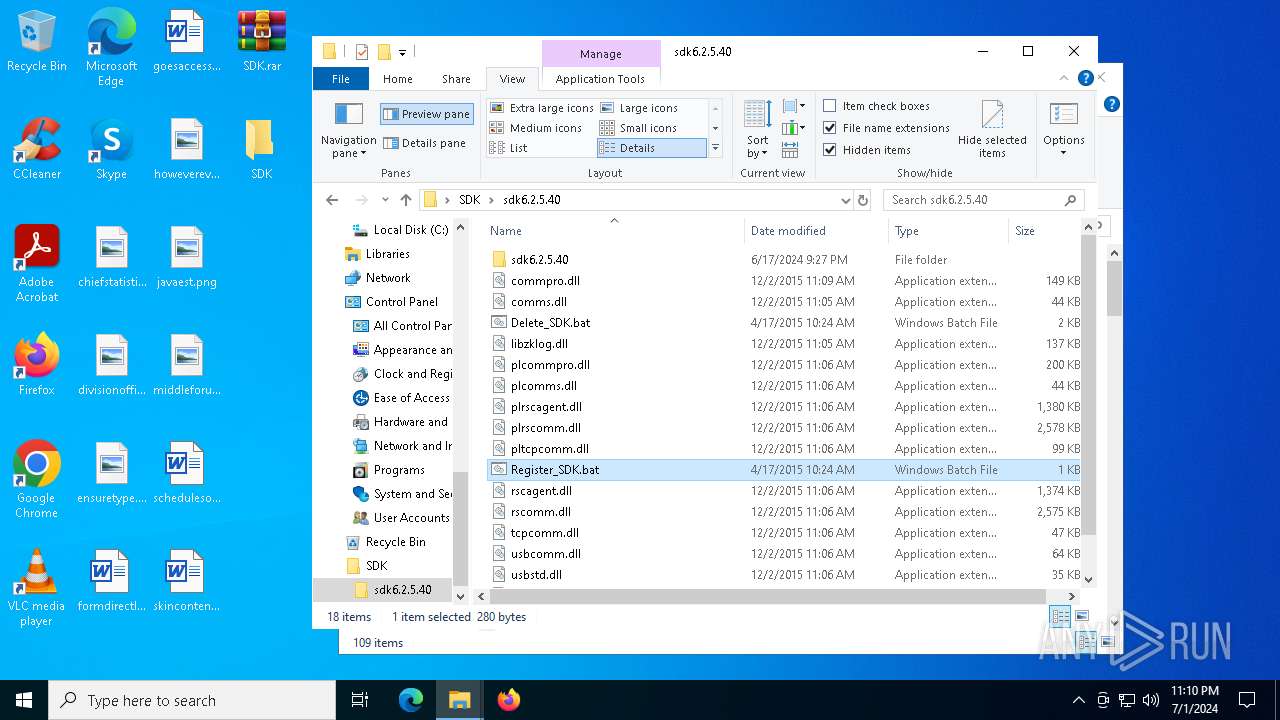The width and height of the screenshot is (1280, 720).
Task: Launch Firefox from taskbar
Action: [x=508, y=700]
